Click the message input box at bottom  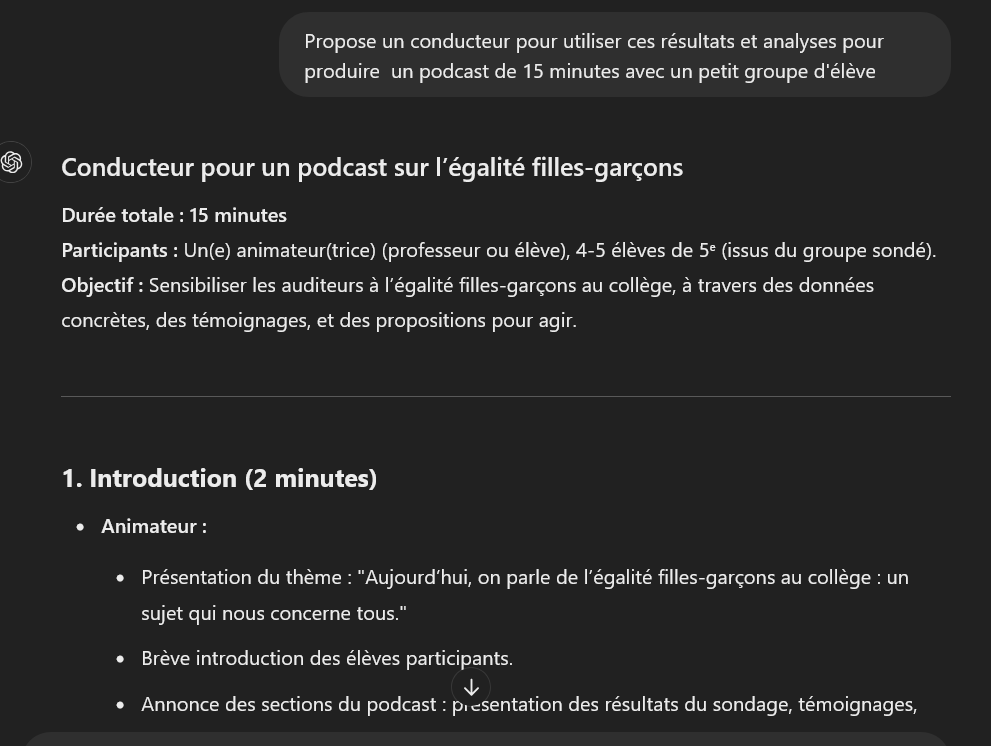click(x=487, y=740)
